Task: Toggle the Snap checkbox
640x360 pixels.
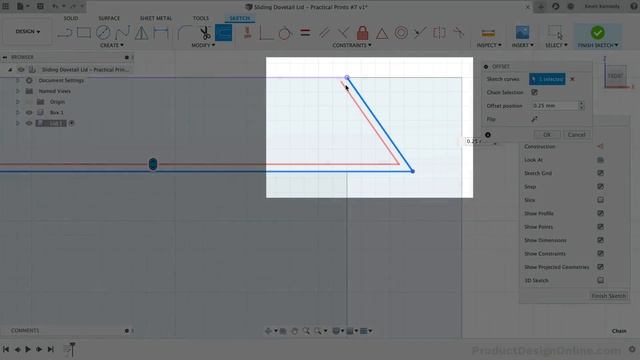Action: click(x=600, y=187)
